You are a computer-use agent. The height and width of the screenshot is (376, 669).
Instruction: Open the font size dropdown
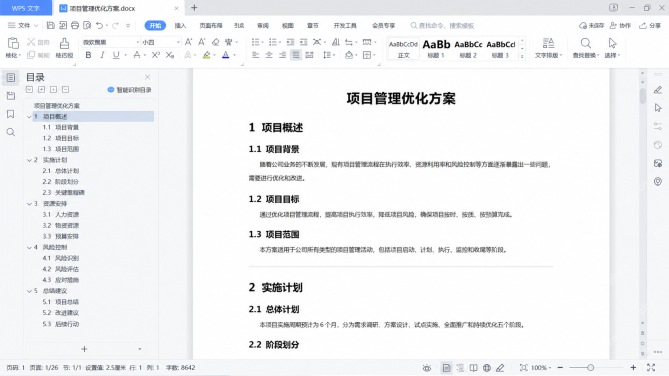(178, 42)
